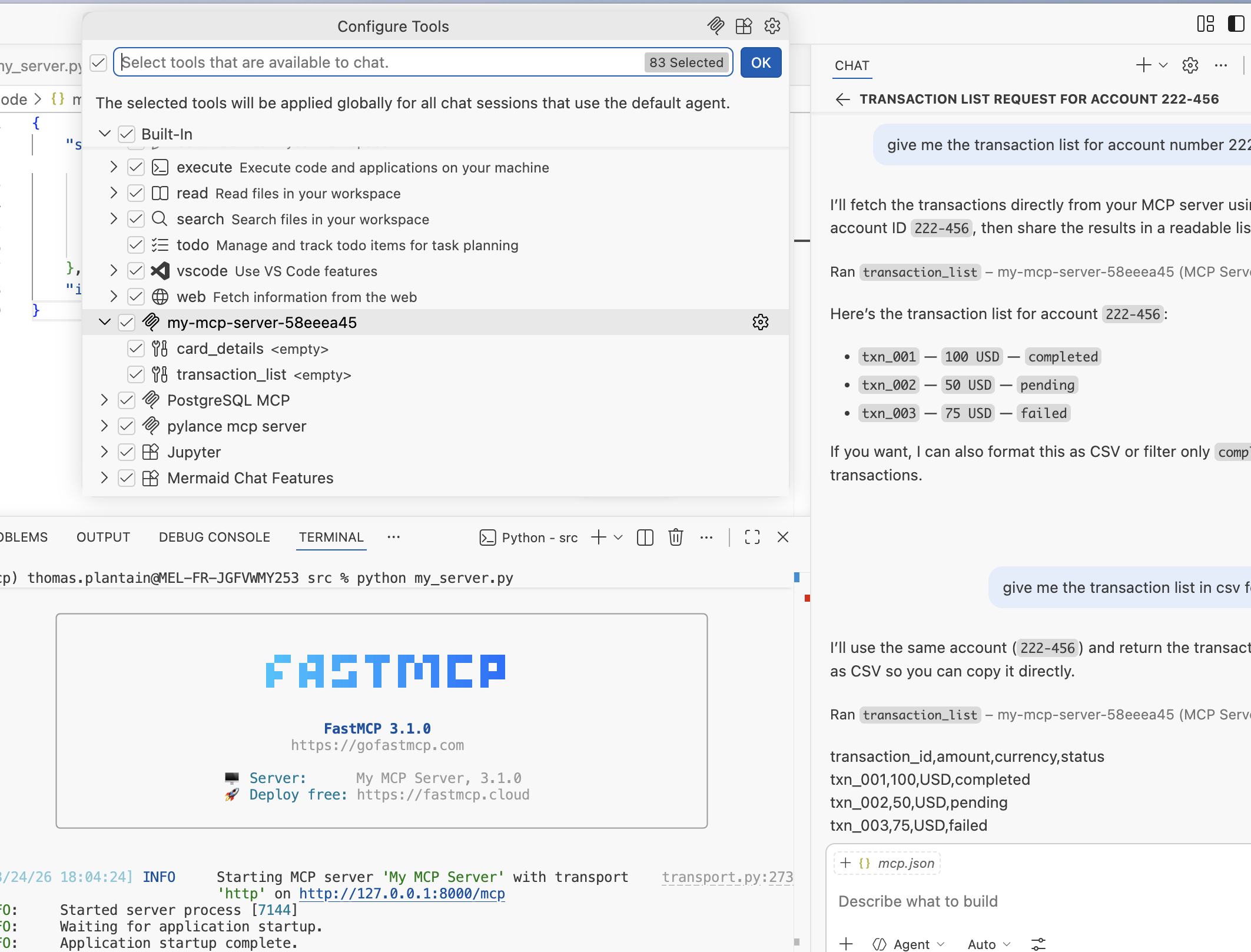Expand the execute tool set
This screenshot has height=952, width=1251.
pos(114,167)
